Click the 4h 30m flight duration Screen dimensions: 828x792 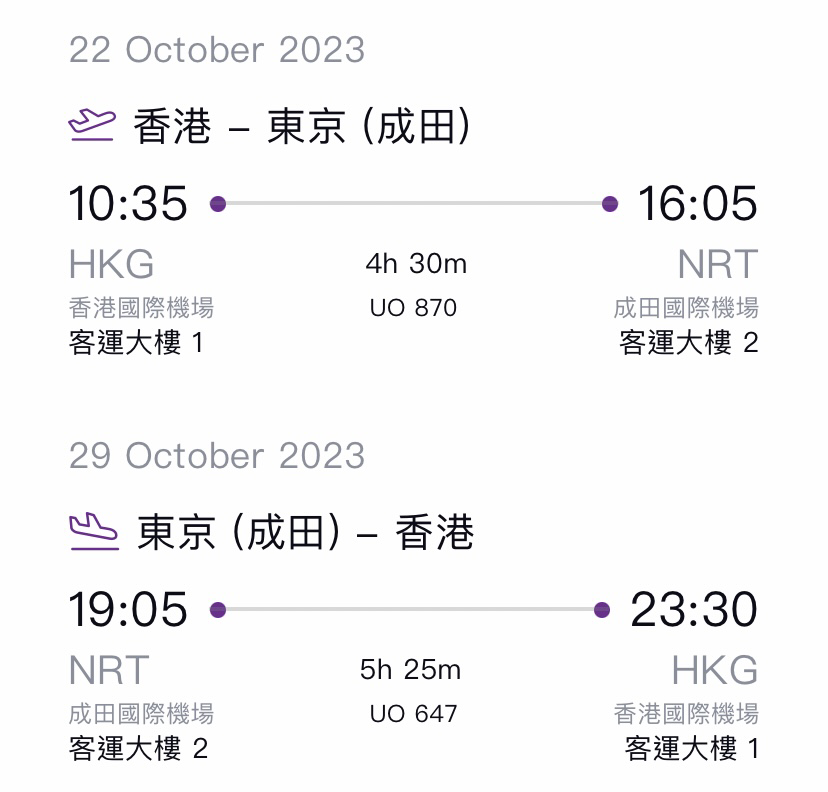pyautogui.click(x=416, y=263)
